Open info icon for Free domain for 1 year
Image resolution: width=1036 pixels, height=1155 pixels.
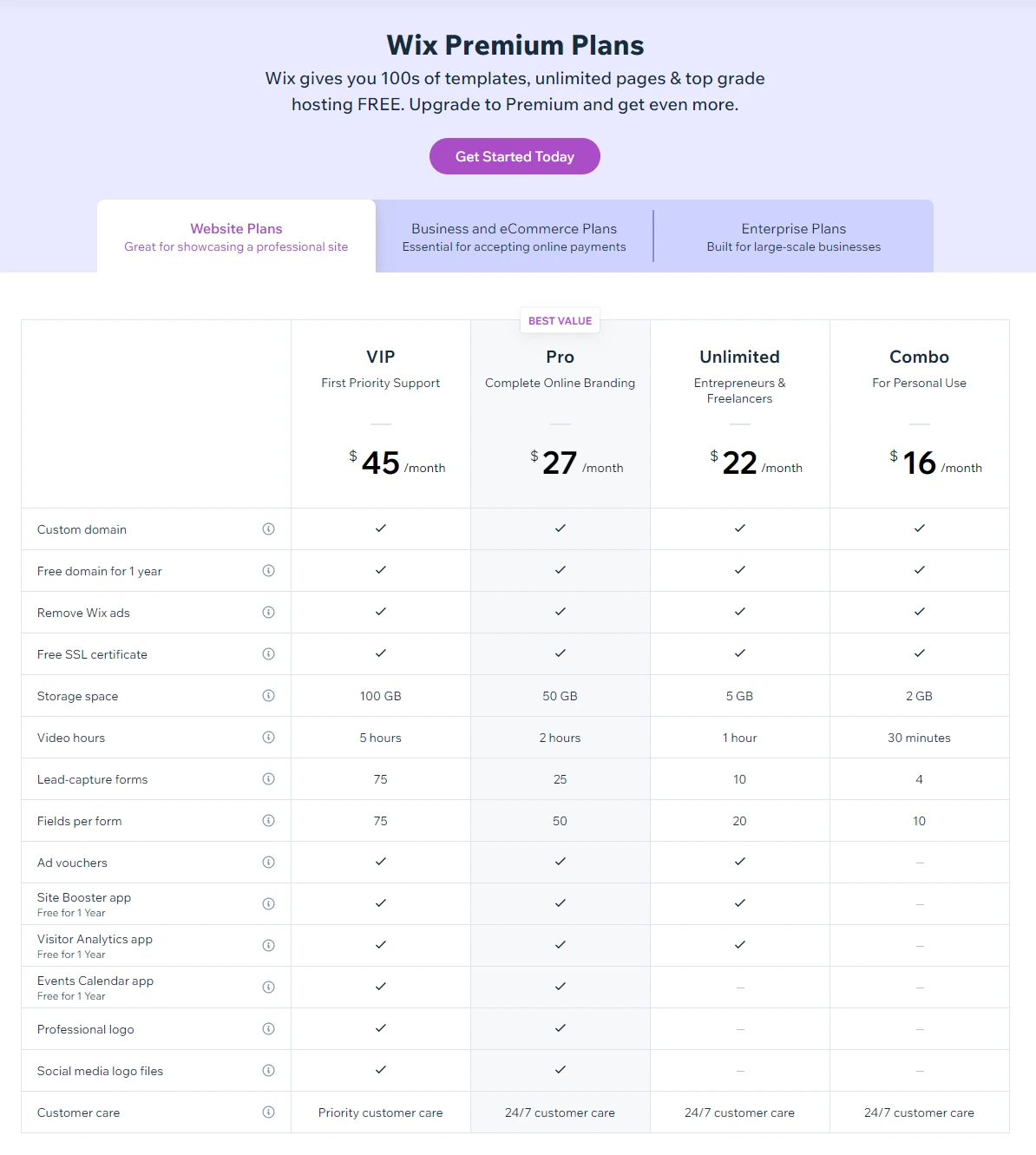click(269, 570)
